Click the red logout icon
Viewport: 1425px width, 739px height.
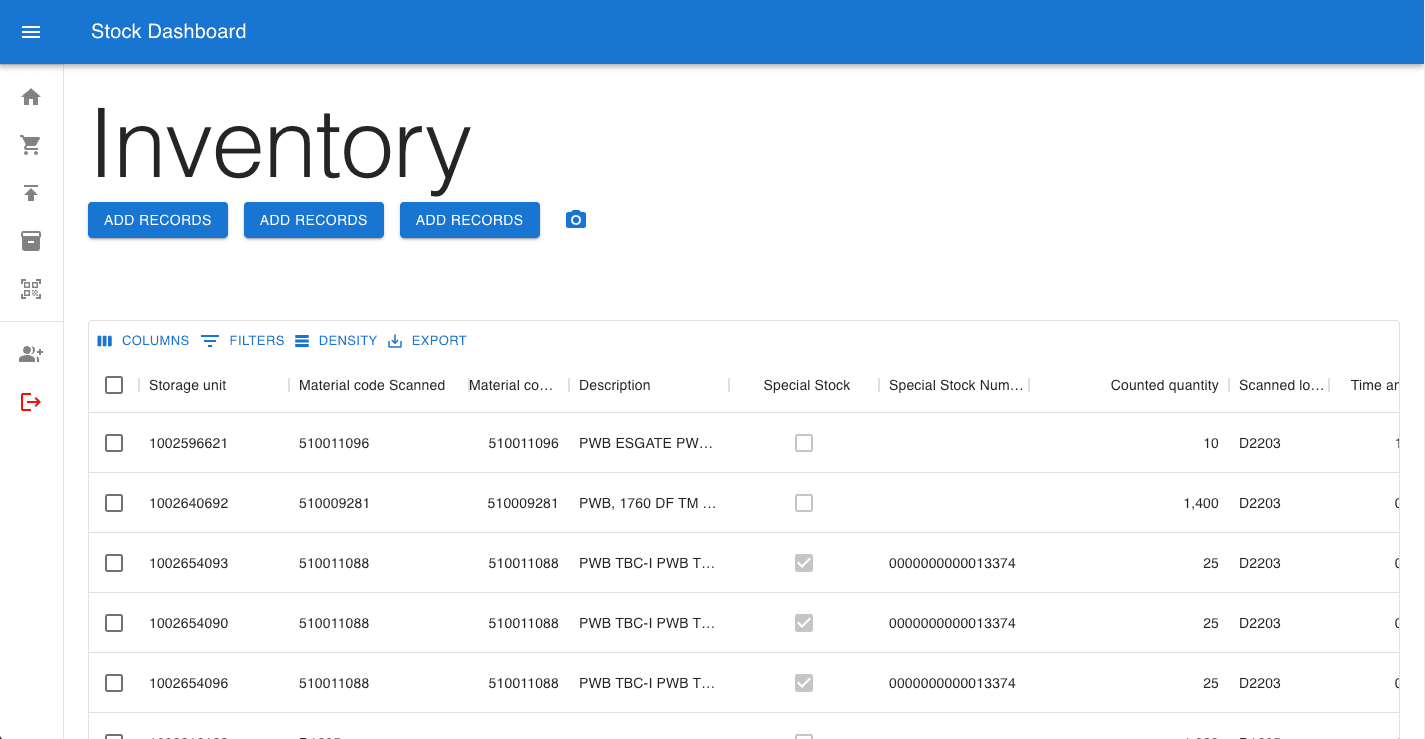coord(31,402)
